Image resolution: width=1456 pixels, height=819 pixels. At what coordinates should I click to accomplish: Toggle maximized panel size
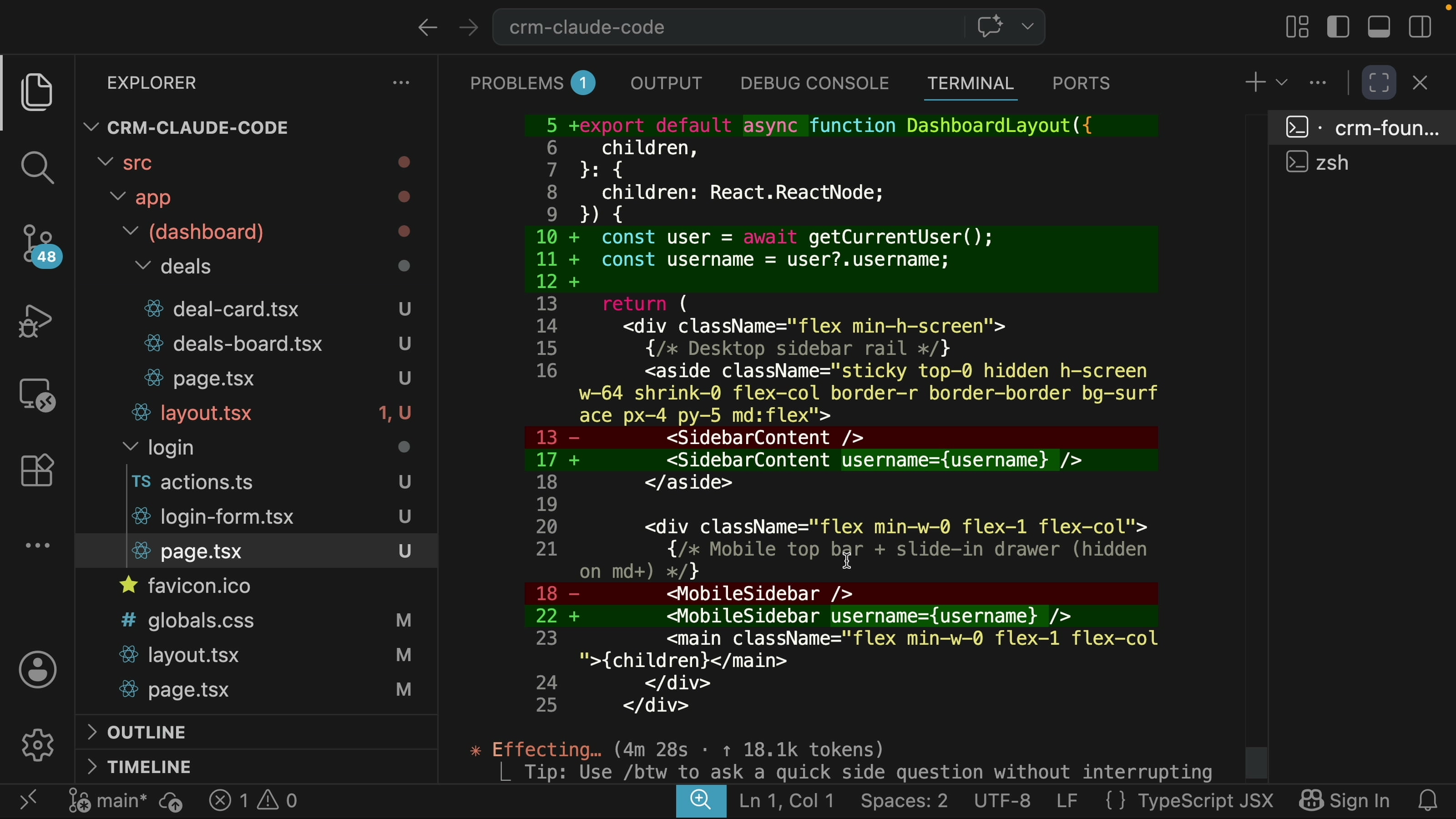[1379, 82]
